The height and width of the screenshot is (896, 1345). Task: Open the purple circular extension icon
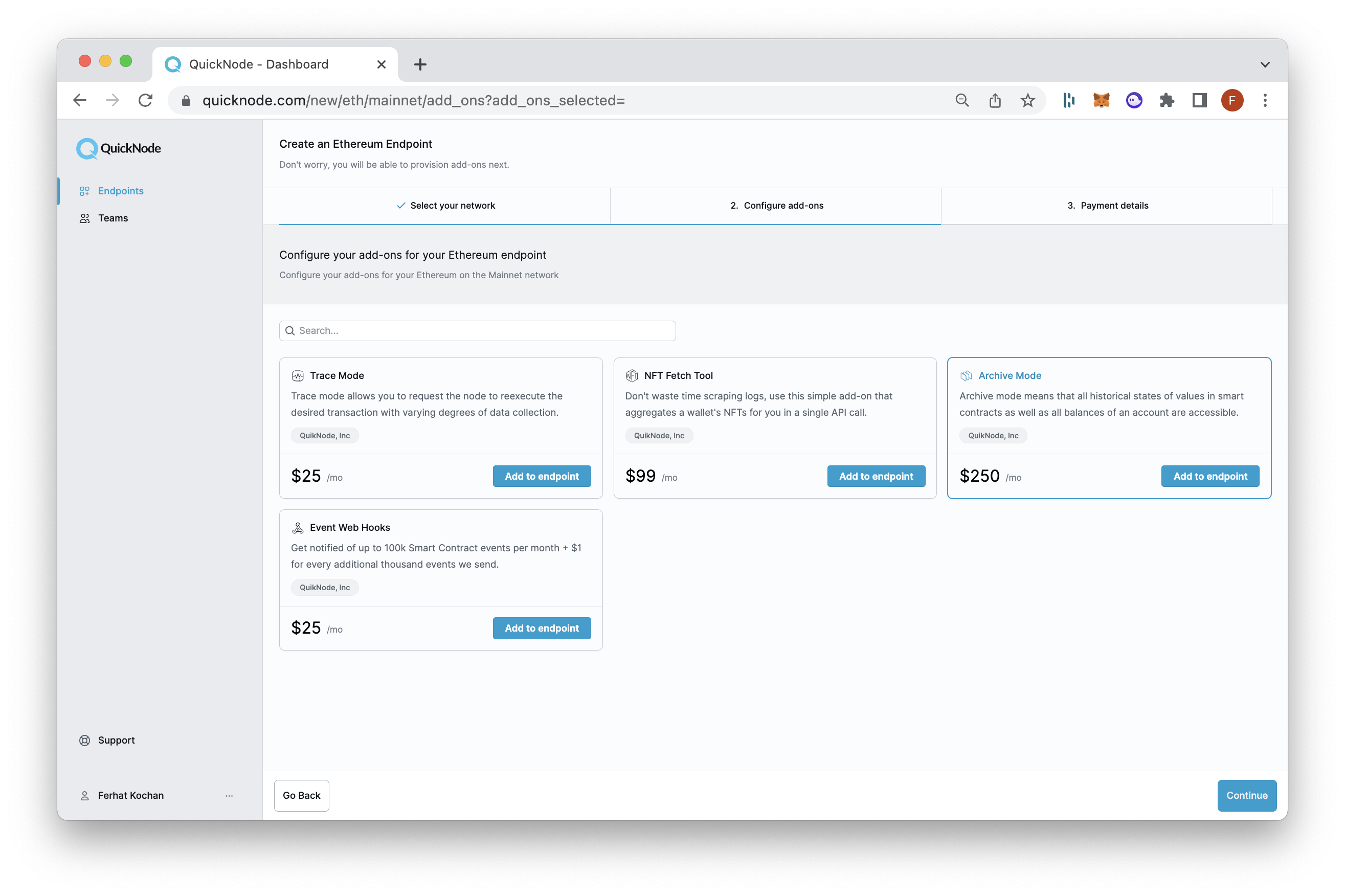[x=1134, y=101]
